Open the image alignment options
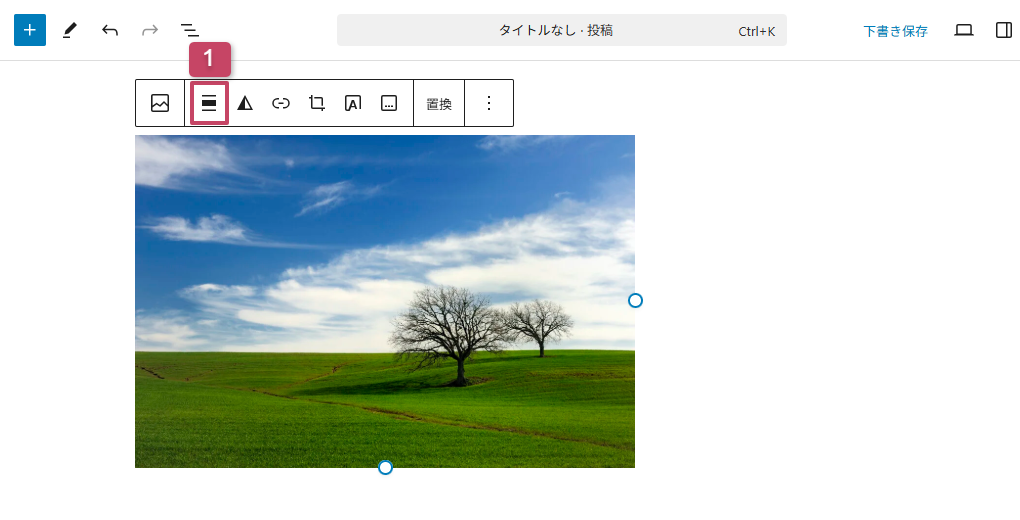1020x520 pixels. pyautogui.click(x=209, y=103)
